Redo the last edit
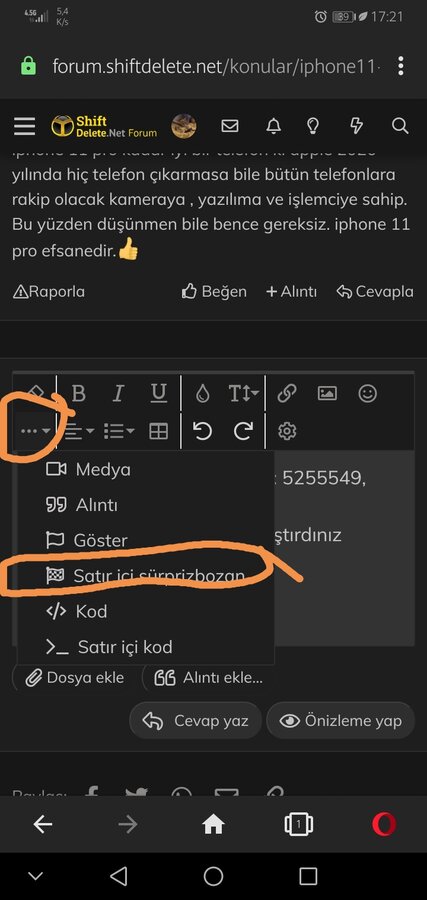The height and width of the screenshot is (900, 427). pos(243,431)
